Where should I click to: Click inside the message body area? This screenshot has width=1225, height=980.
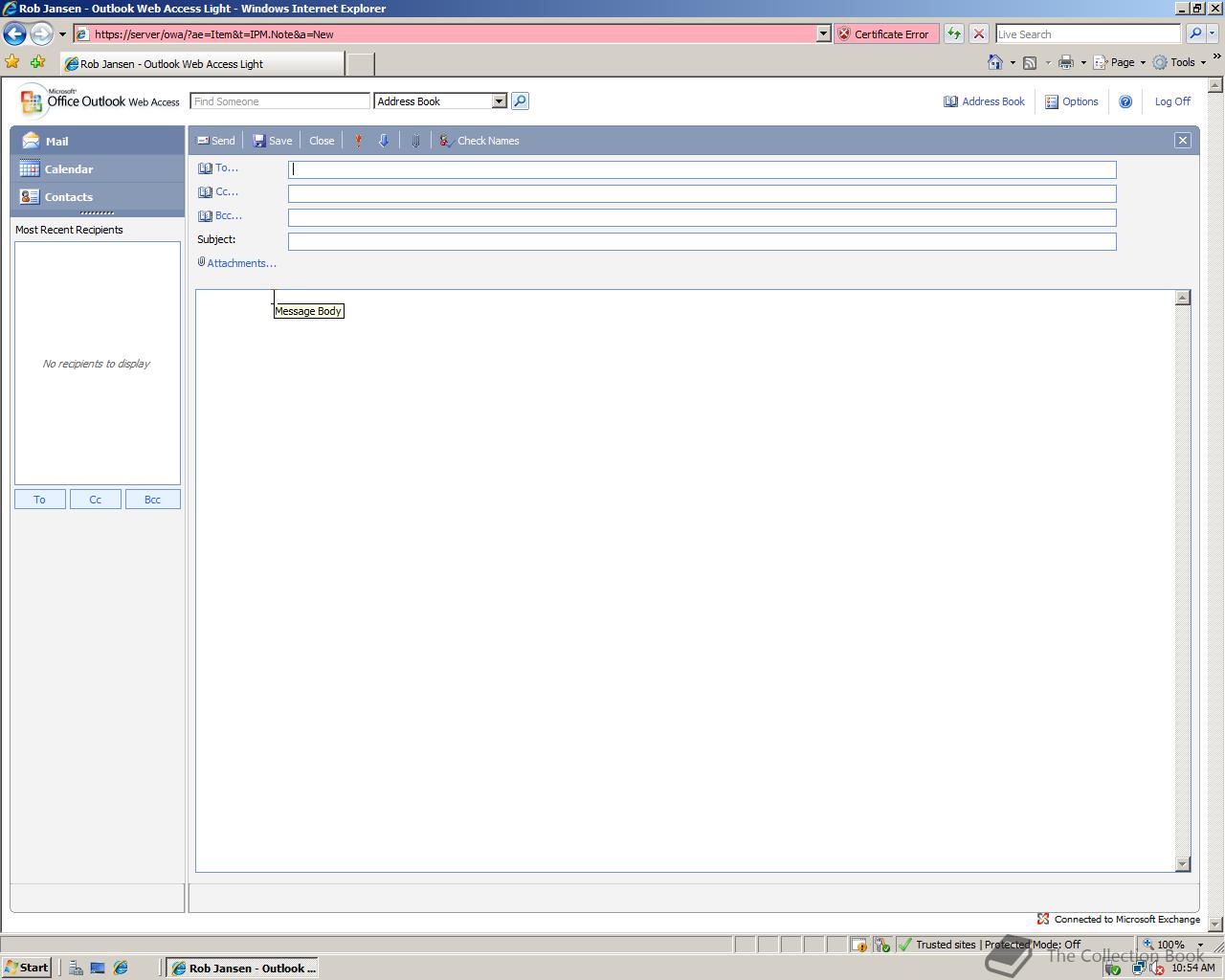(x=685, y=580)
